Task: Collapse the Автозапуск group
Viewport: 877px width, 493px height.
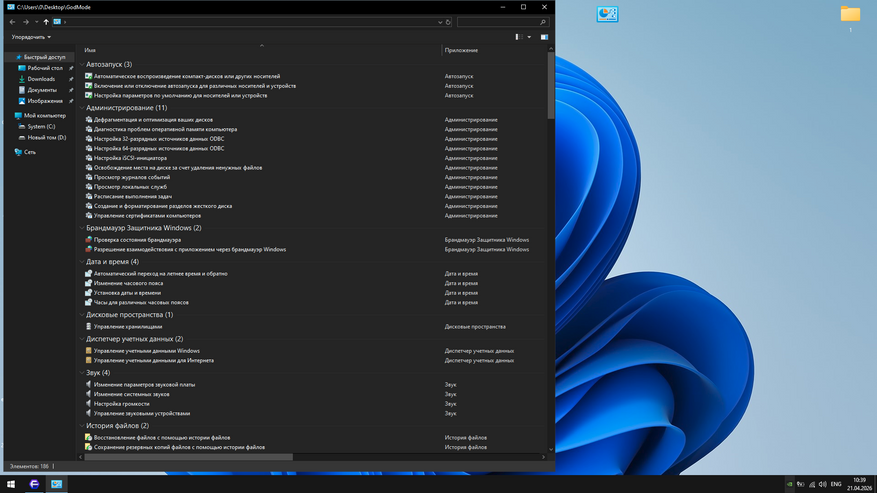Action: 82,64
